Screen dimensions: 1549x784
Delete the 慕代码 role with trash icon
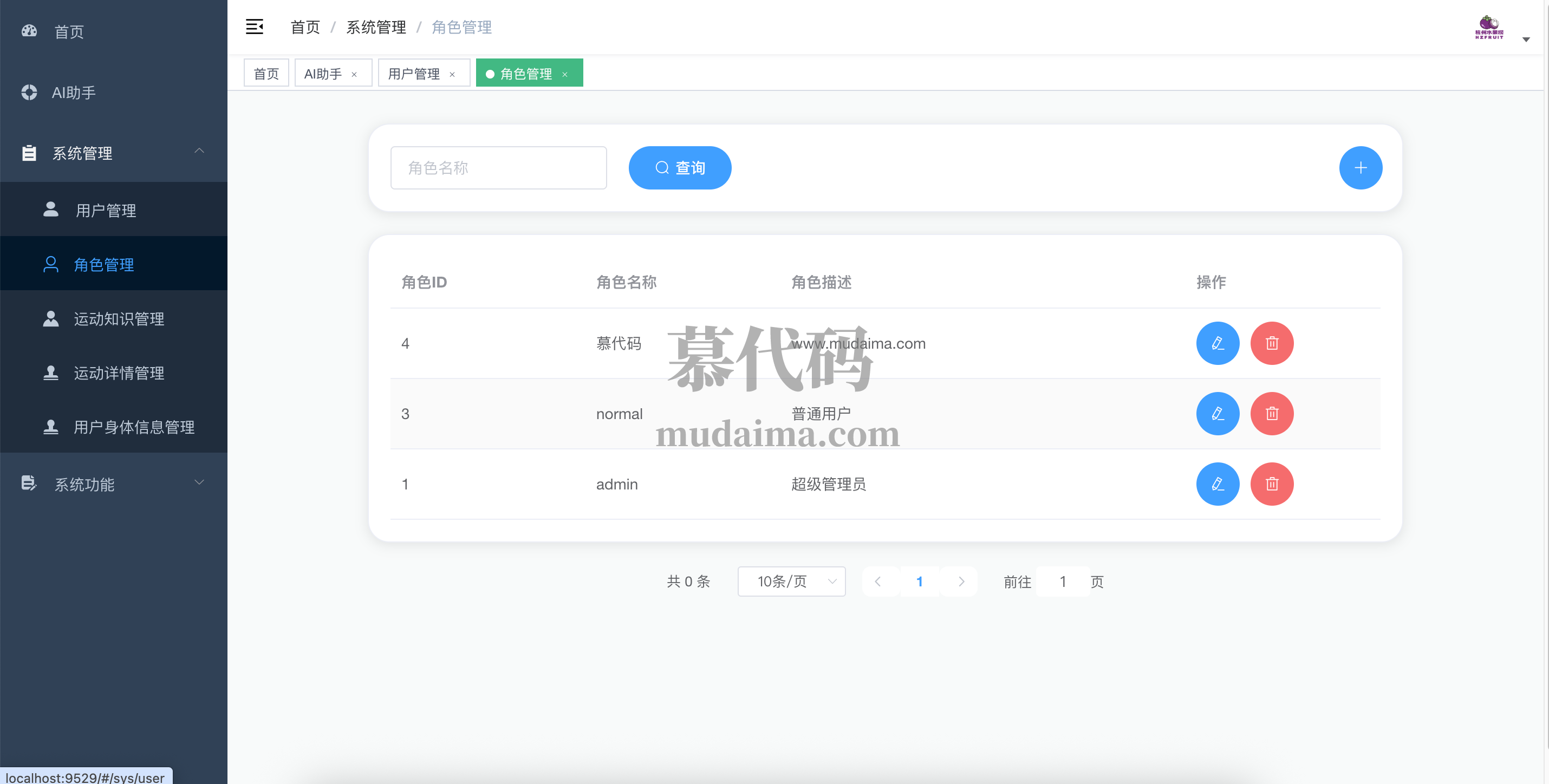[x=1271, y=343]
